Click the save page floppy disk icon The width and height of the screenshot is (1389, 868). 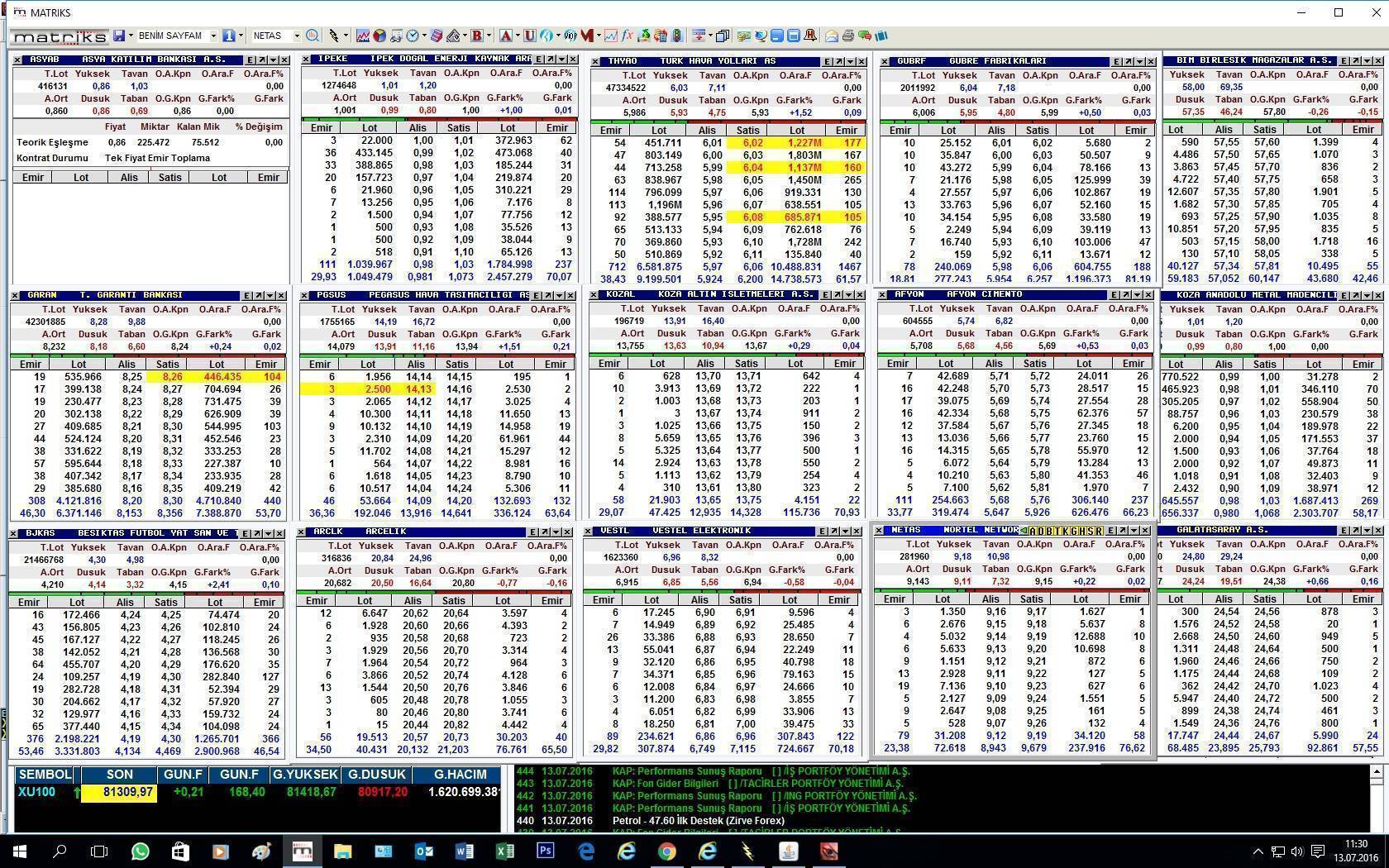click(119, 36)
